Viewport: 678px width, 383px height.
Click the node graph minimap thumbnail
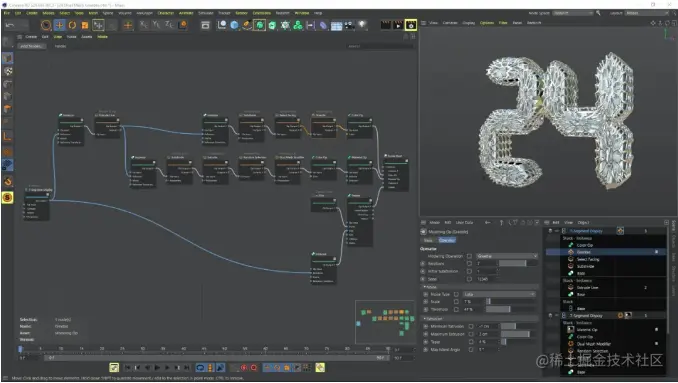coord(384,322)
